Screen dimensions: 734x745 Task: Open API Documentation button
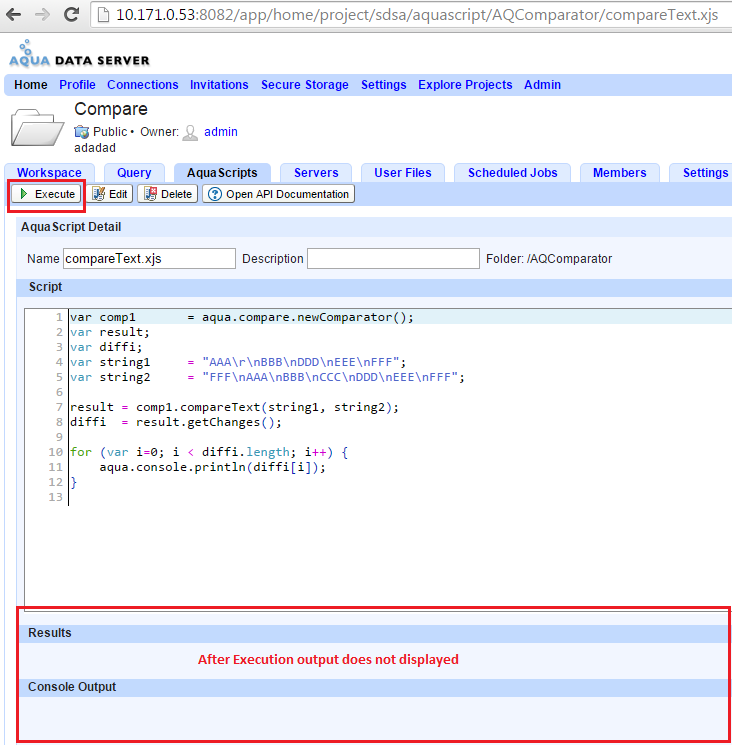(x=278, y=194)
